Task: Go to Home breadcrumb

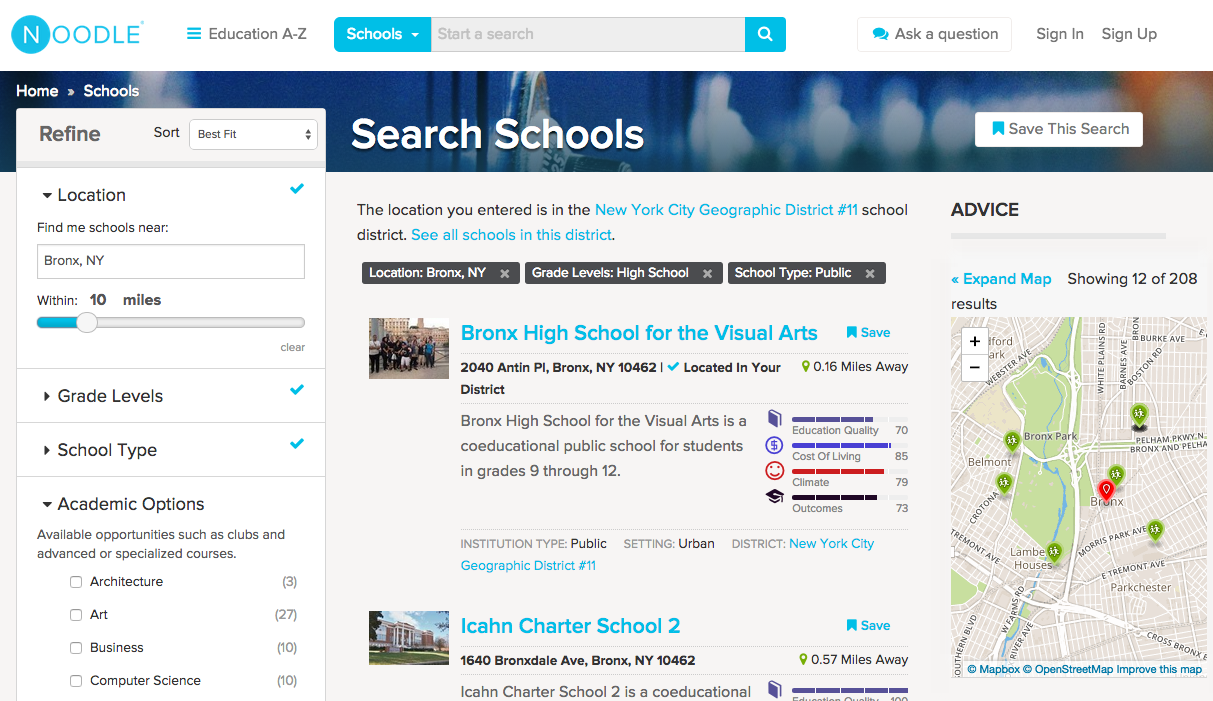Action: (x=37, y=91)
